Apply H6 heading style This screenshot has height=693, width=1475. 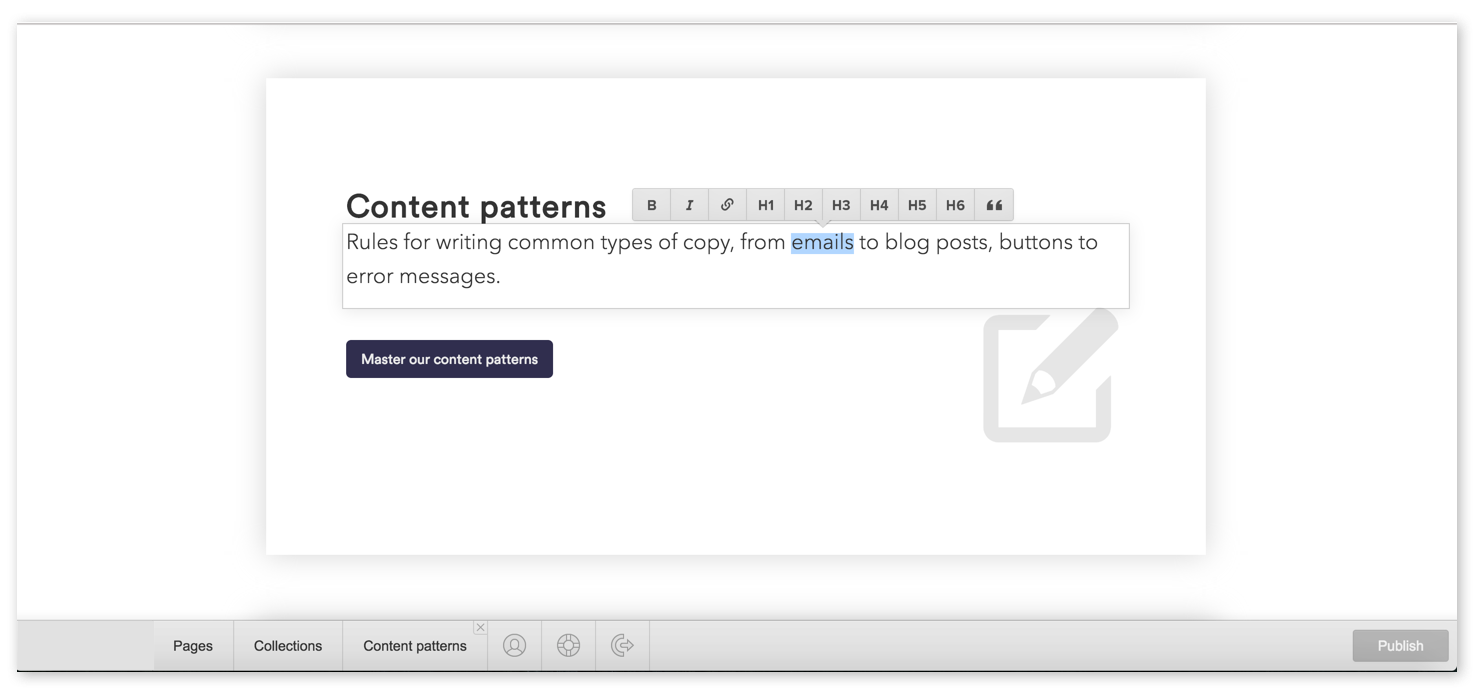(x=955, y=204)
